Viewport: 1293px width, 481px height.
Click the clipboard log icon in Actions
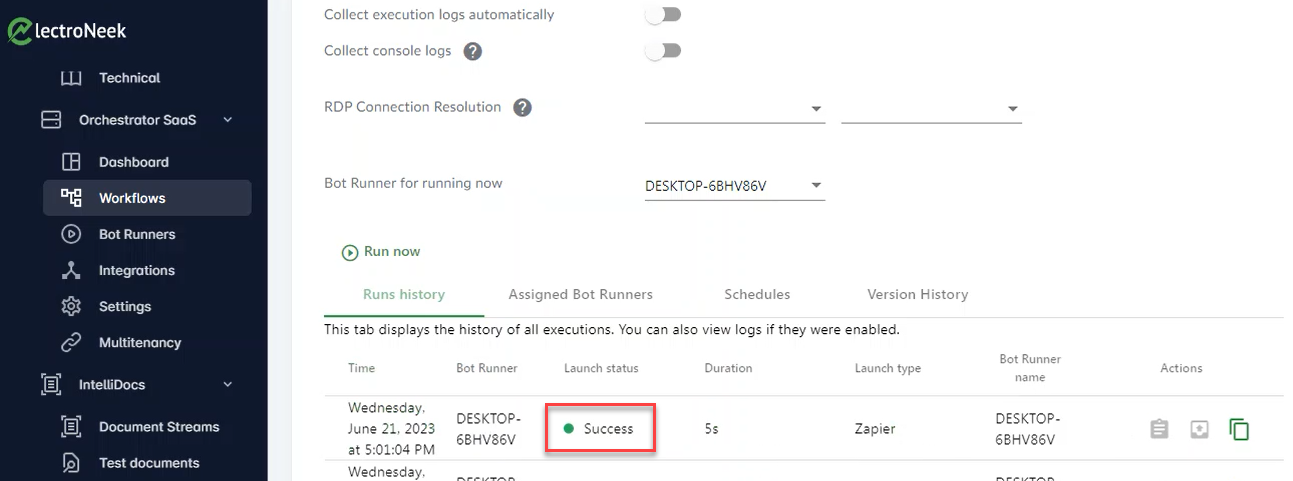[x=1159, y=429]
